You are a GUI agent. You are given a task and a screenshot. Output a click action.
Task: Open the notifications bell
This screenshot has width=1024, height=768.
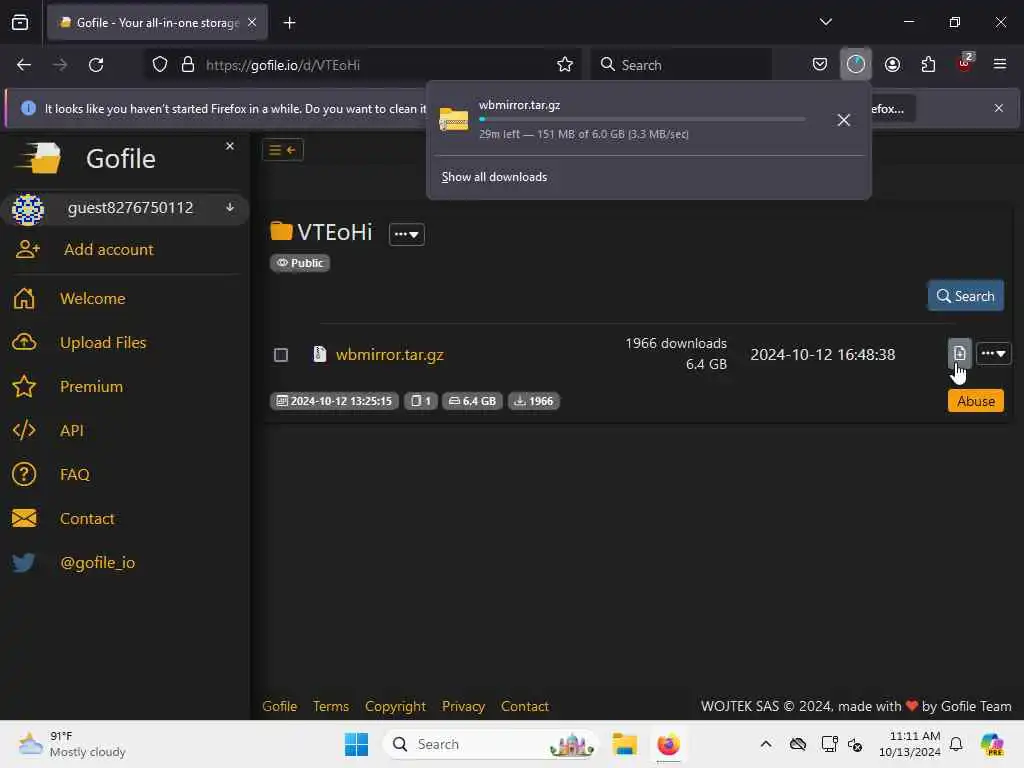pos(956,744)
